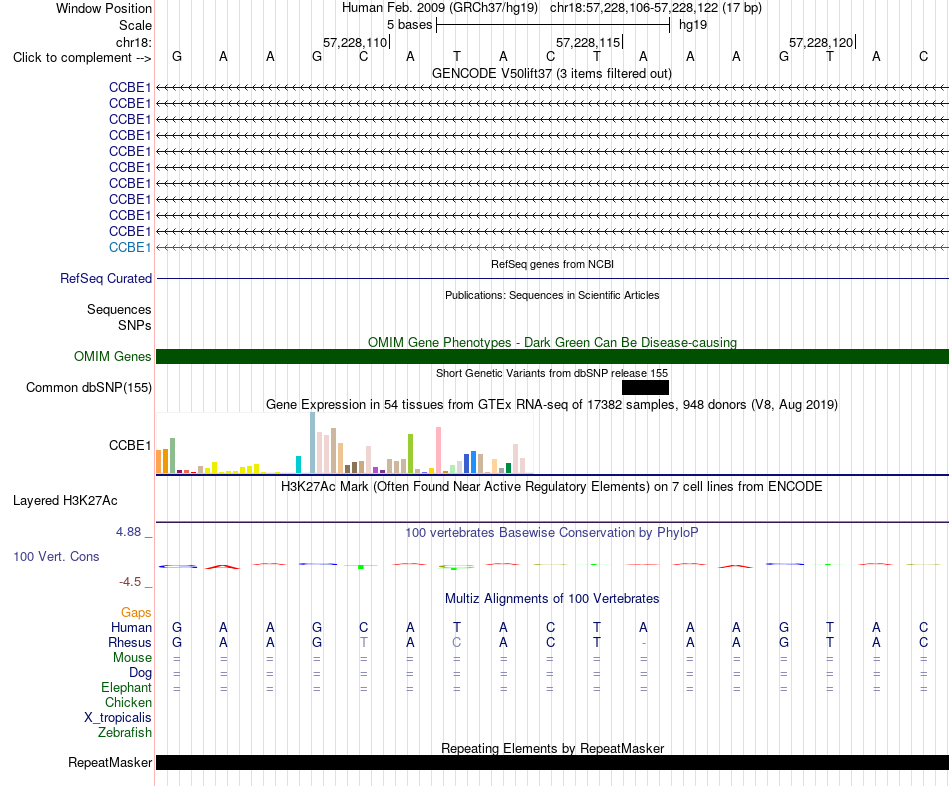
Task: Open Repeating Elements by RepeatMasker title
Action: pos(552,748)
